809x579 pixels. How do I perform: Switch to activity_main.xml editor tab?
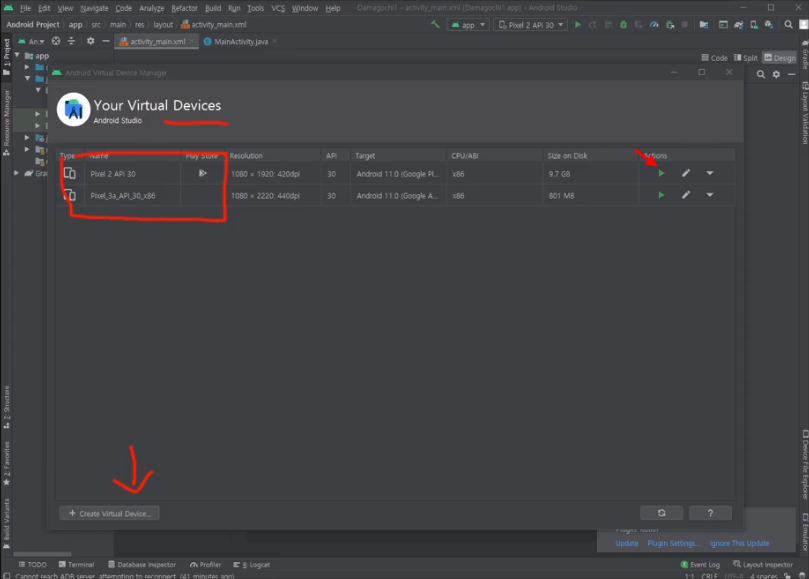(157, 42)
